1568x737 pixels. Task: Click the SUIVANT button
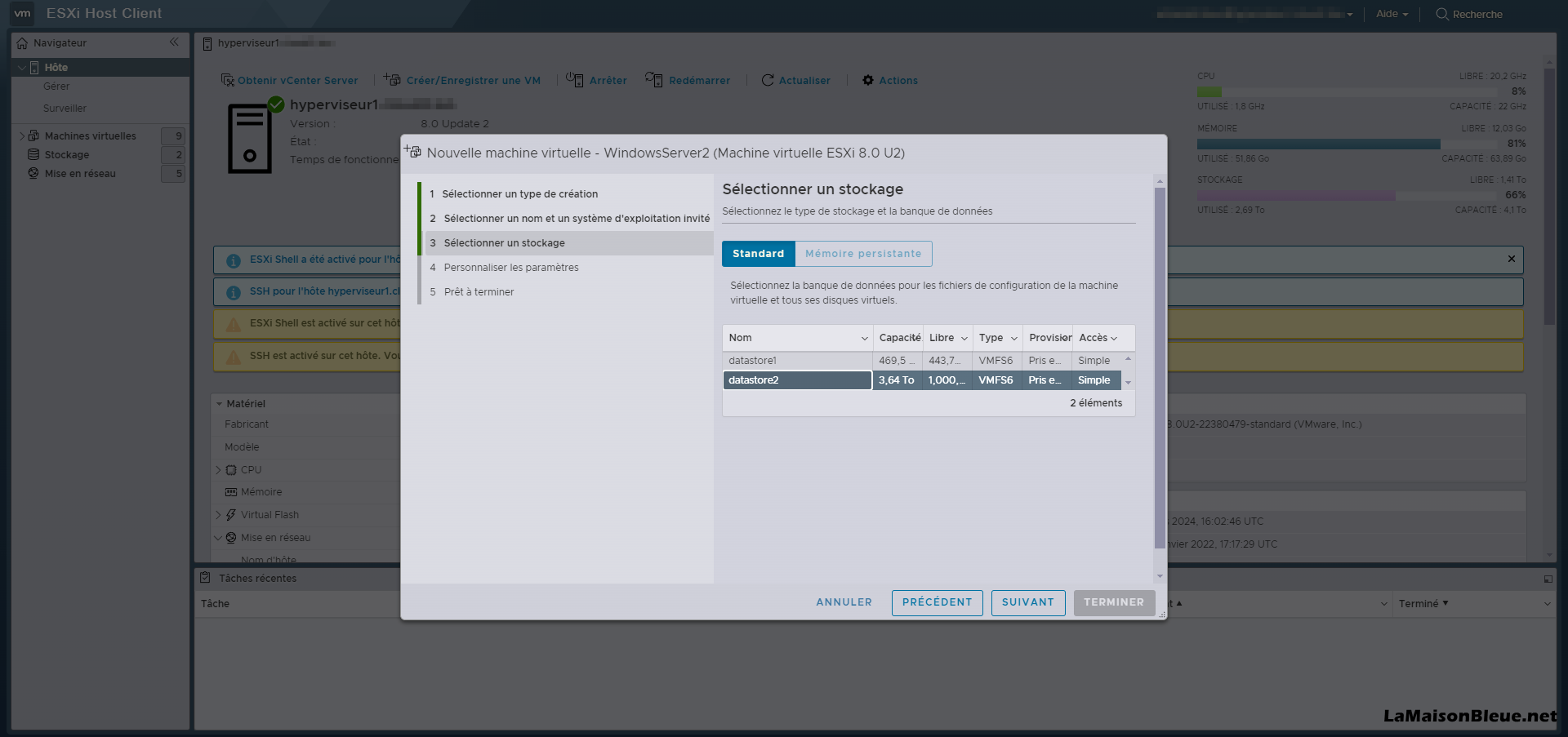click(x=1028, y=602)
